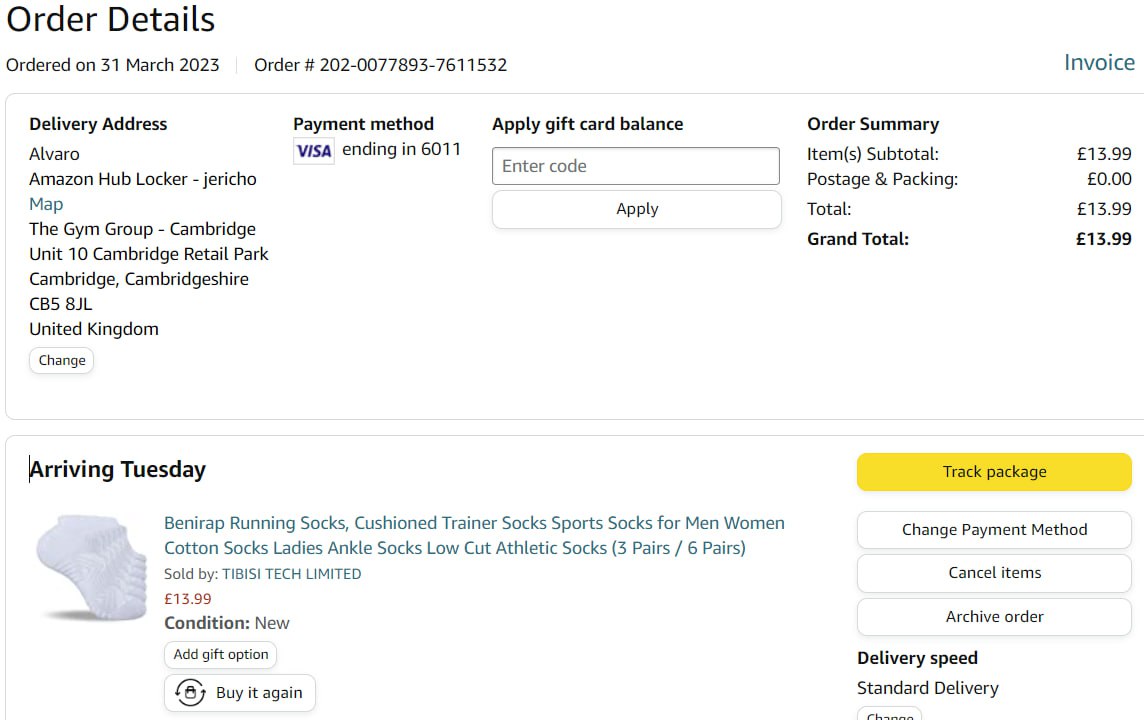Click the order number text

click(x=380, y=65)
